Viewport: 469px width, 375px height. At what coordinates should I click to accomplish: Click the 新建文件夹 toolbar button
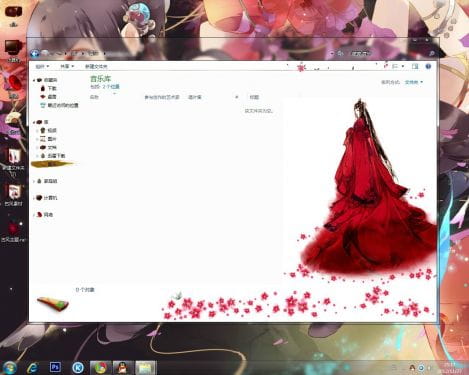96,66
